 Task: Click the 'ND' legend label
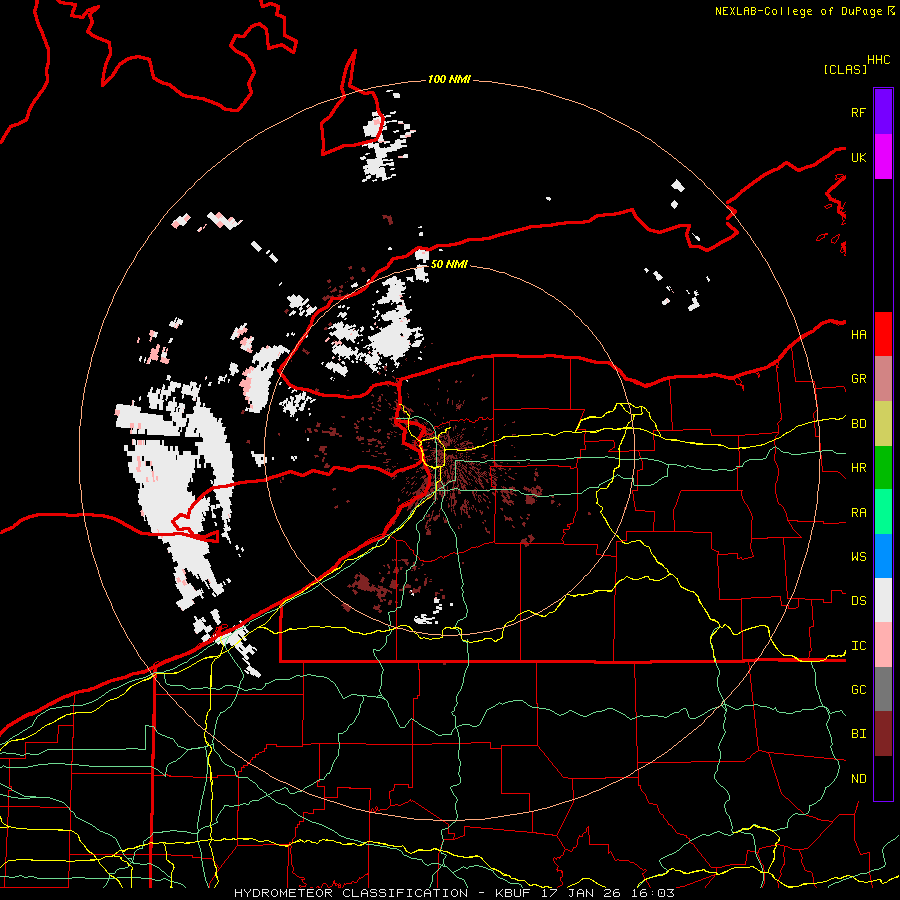pyautogui.click(x=858, y=778)
